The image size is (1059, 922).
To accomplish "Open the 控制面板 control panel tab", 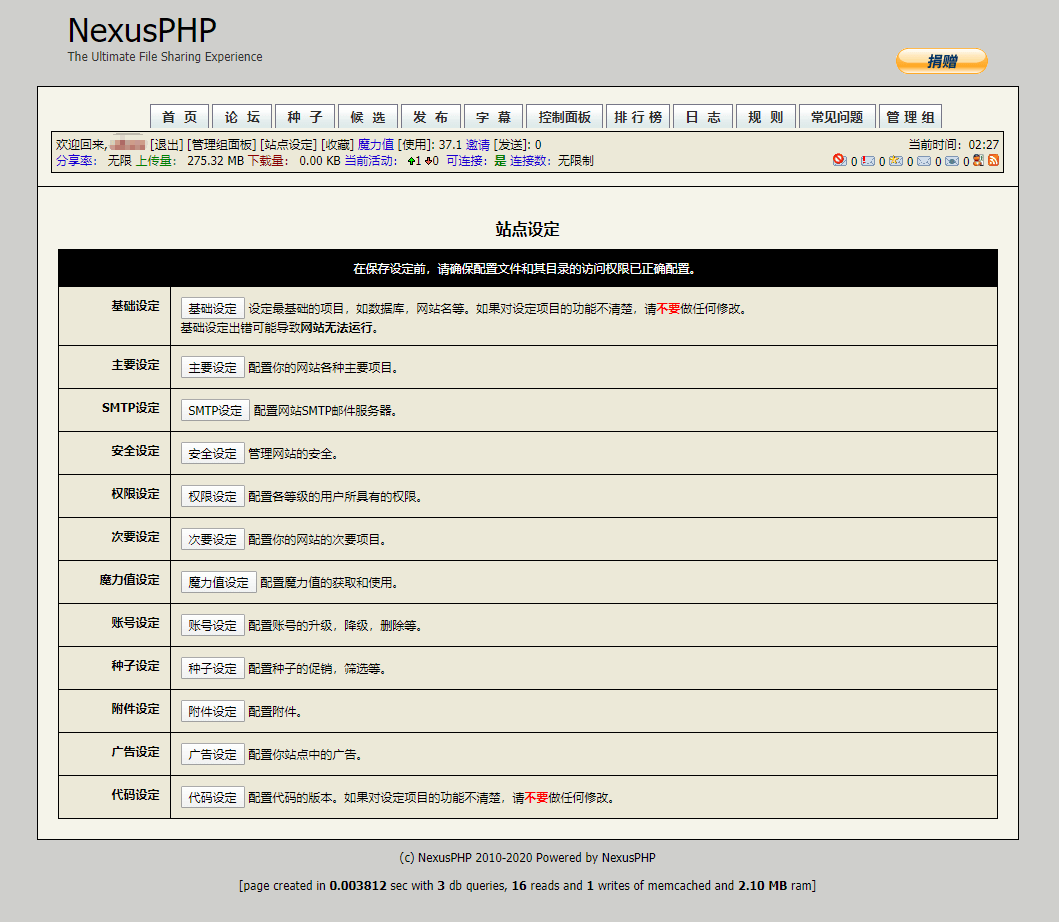I will [x=565, y=117].
